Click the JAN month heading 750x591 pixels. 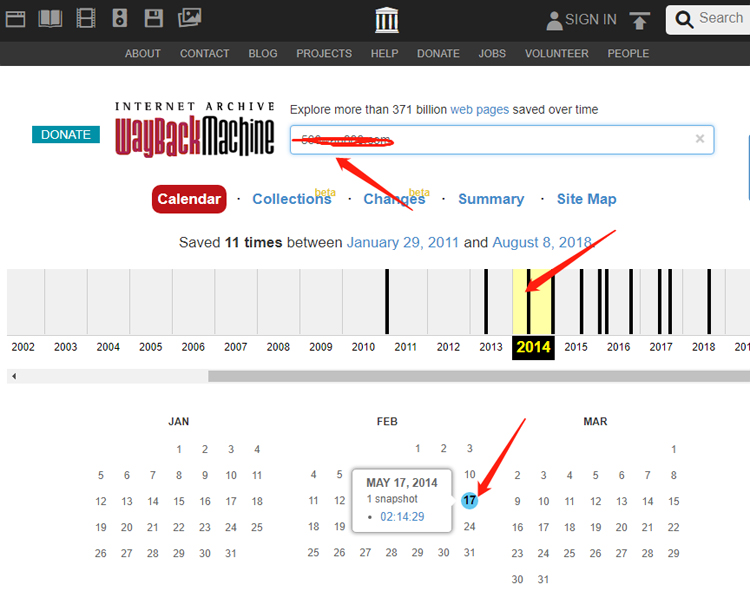click(x=178, y=422)
